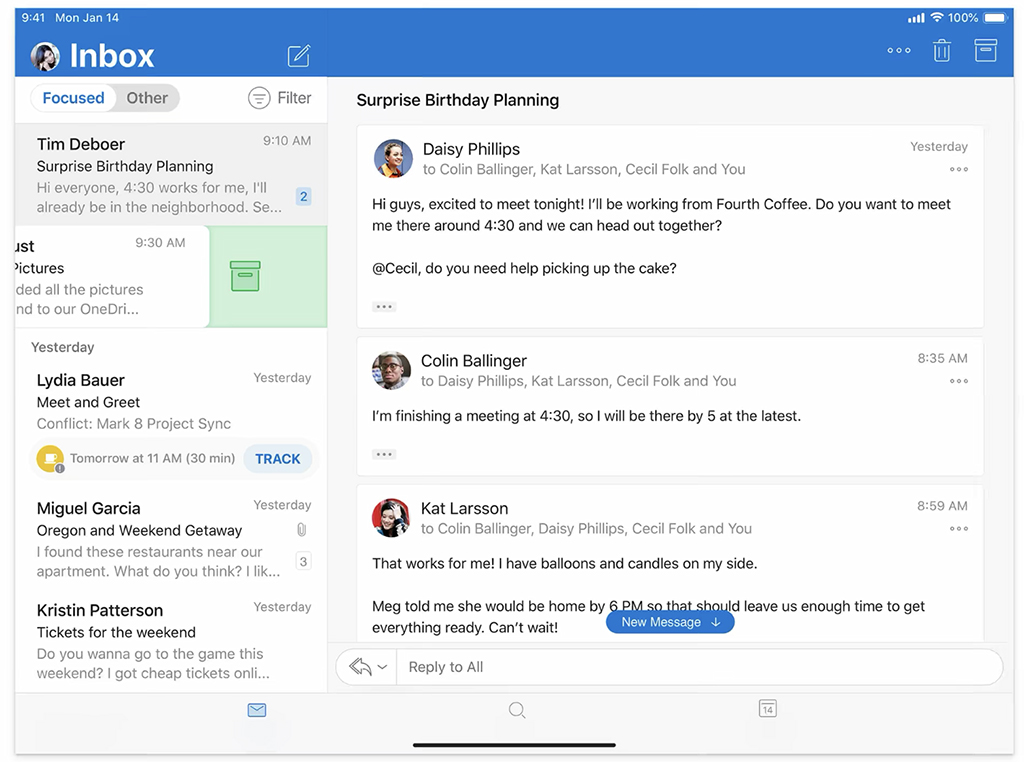This screenshot has height=762, width=1024.
Task: Click the archive box icon in header
Action: 986,50
